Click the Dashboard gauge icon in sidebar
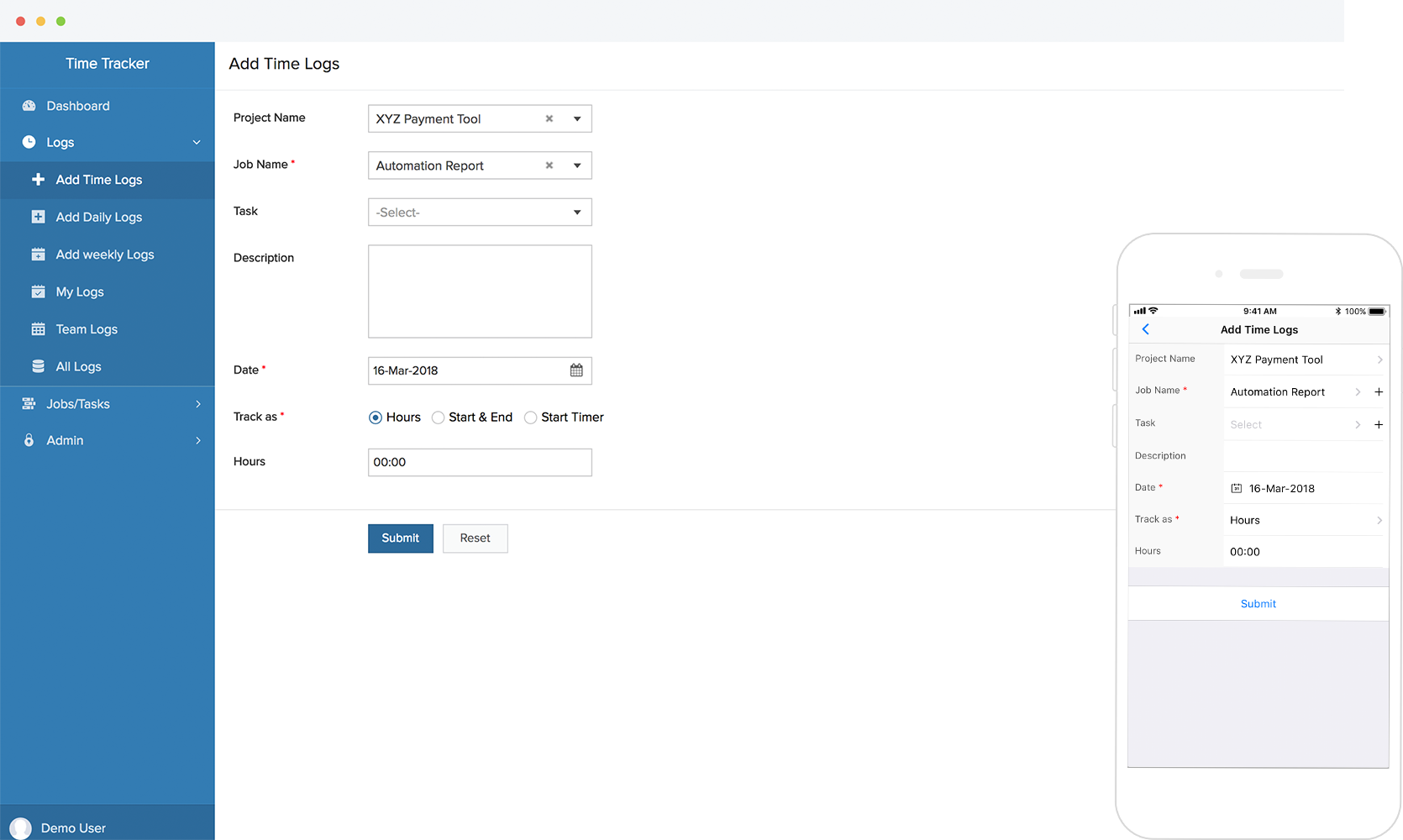 [x=29, y=106]
